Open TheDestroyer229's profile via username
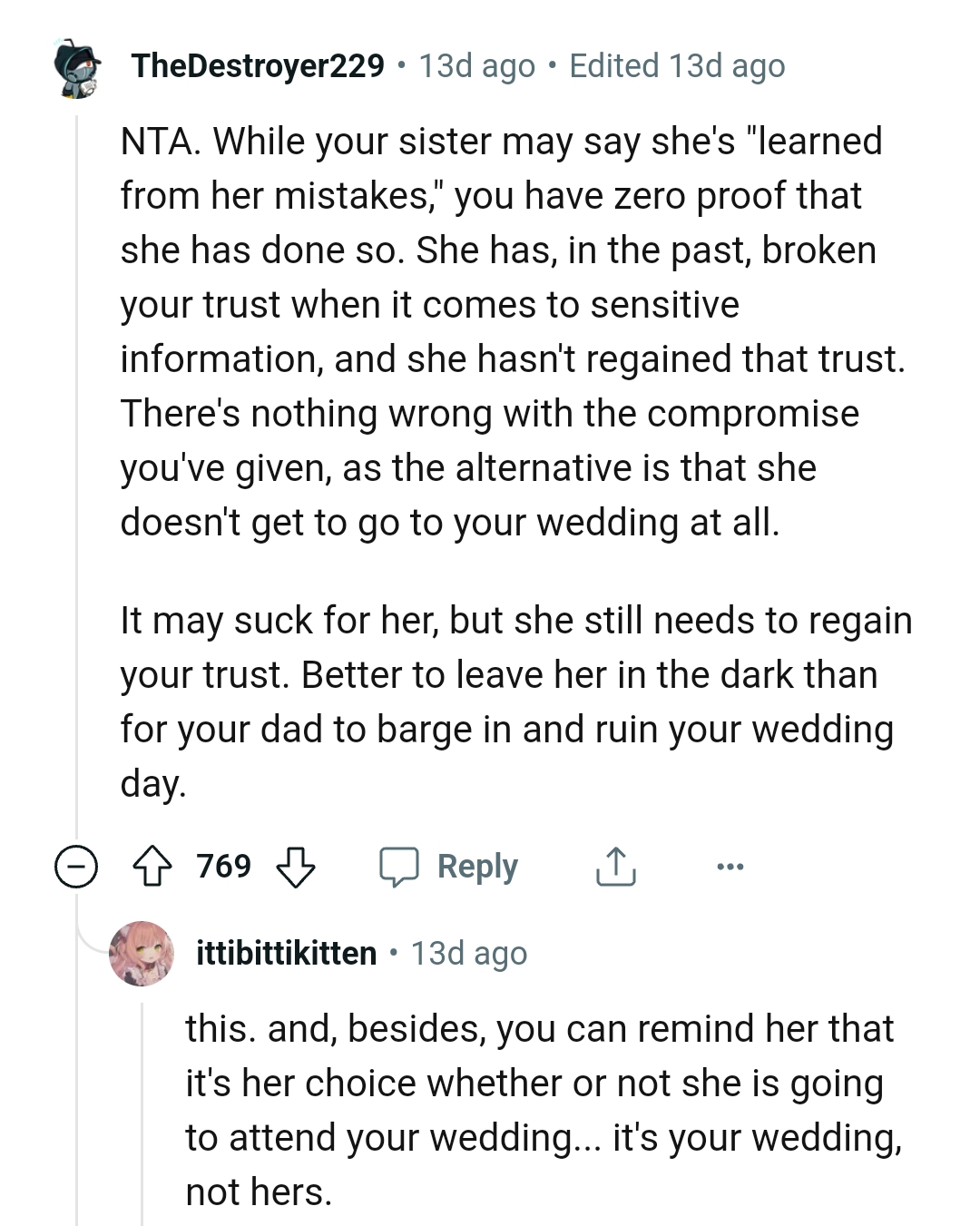980x1226 pixels. pos(256,65)
